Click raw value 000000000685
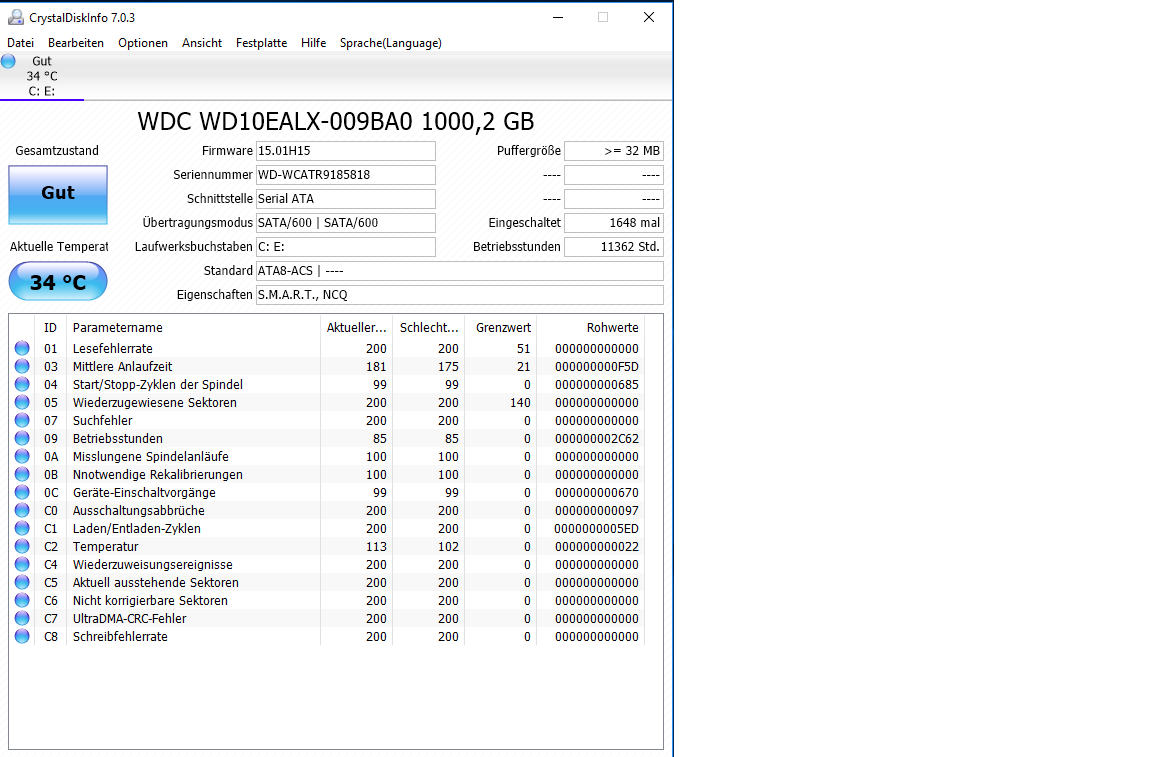 [x=597, y=384]
